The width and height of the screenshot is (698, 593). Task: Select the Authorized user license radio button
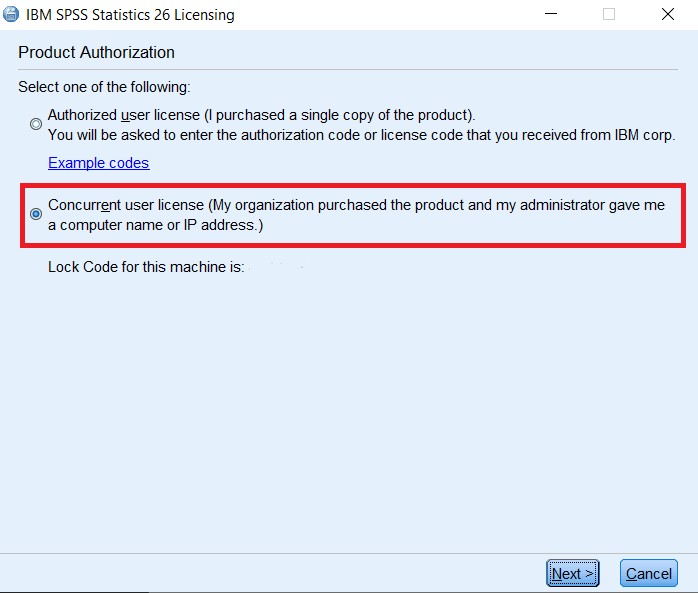36,124
